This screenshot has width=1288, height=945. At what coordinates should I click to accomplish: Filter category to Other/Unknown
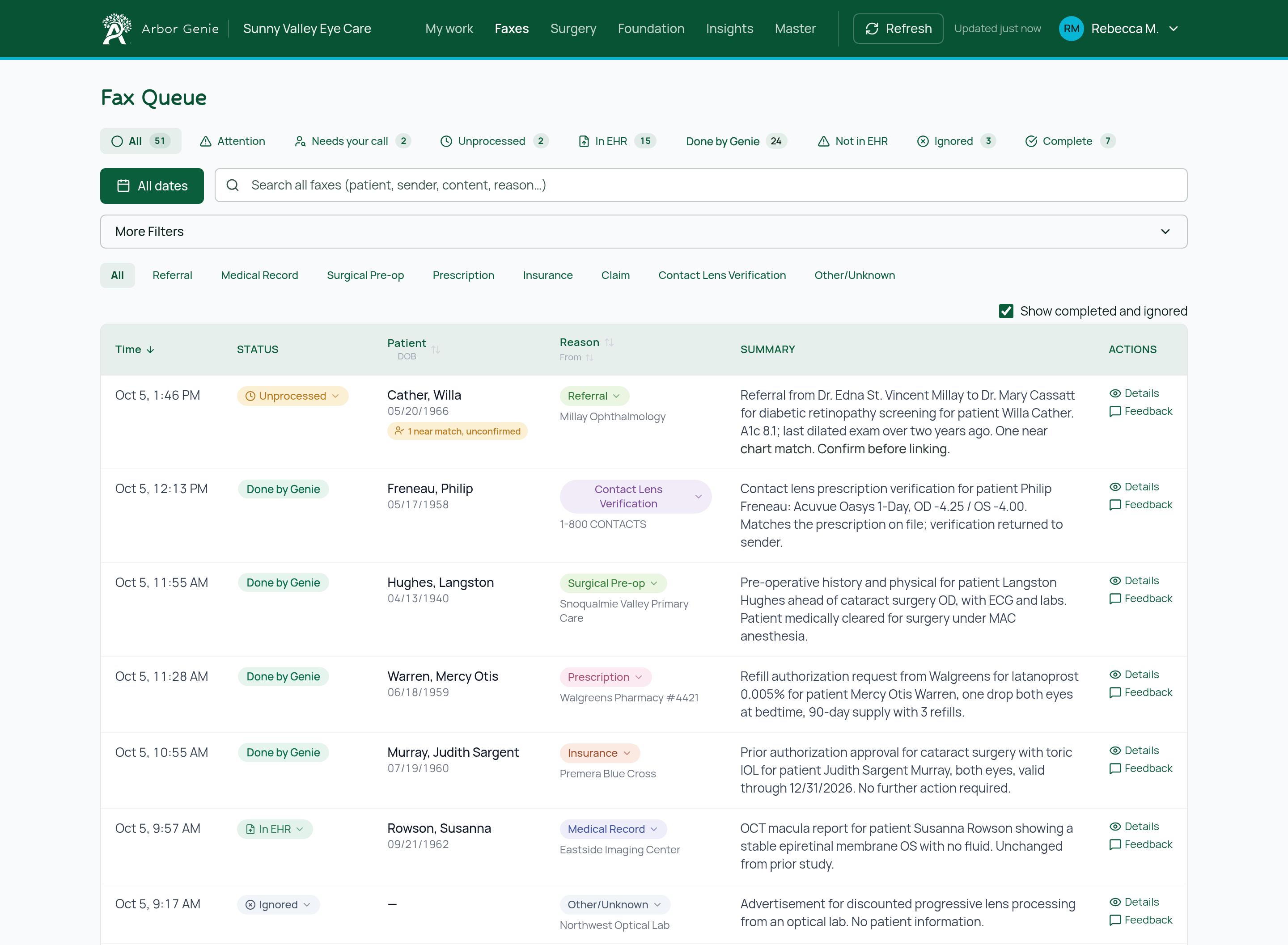[x=854, y=275]
